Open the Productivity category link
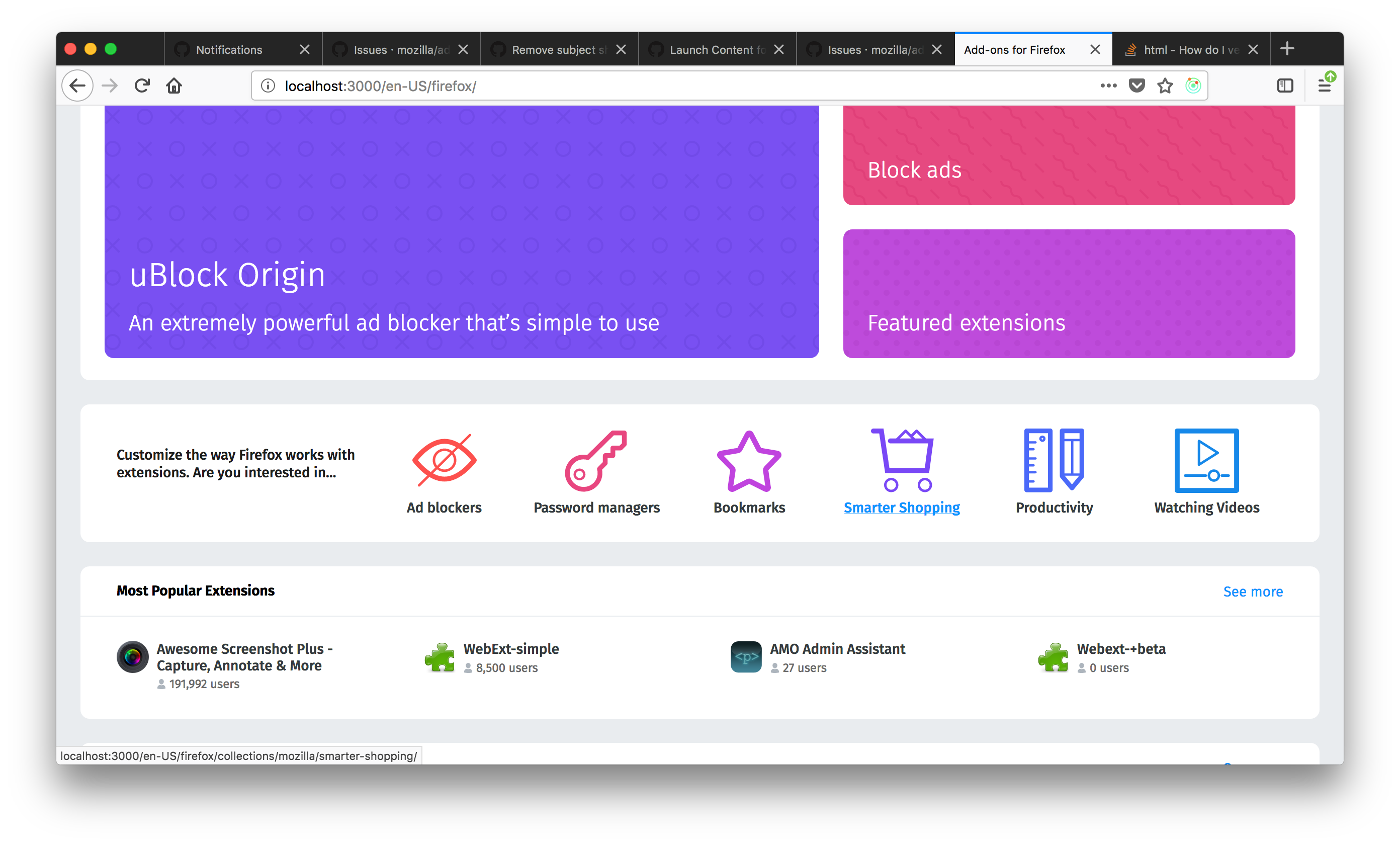1400x845 pixels. click(1054, 508)
